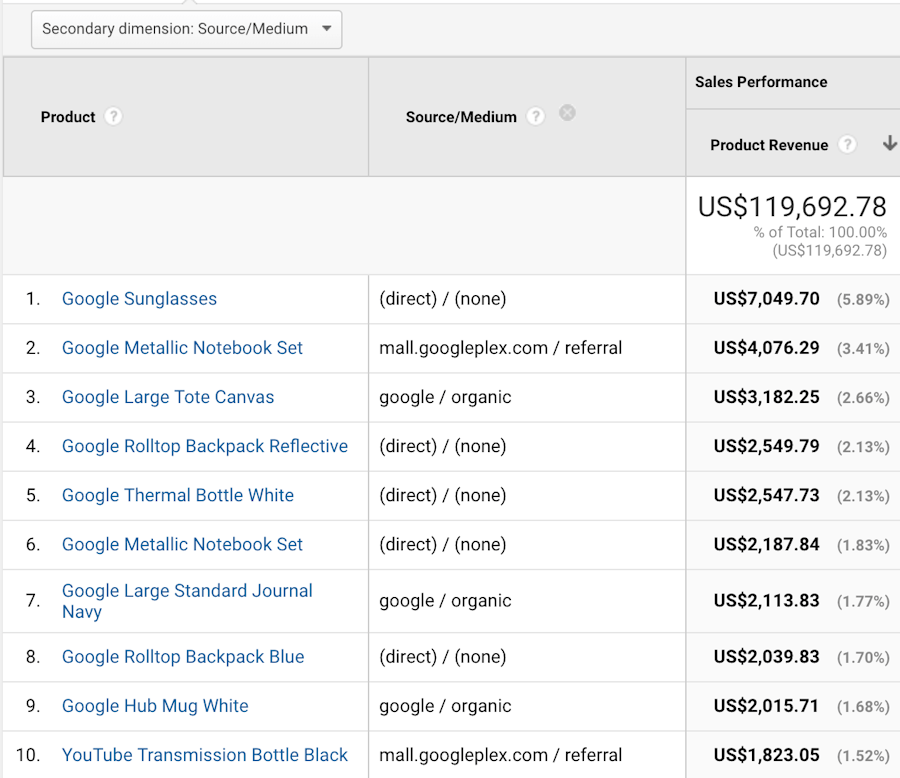Open the Google Large Tote Canvas link
Image resolution: width=900 pixels, height=778 pixels.
pos(168,397)
